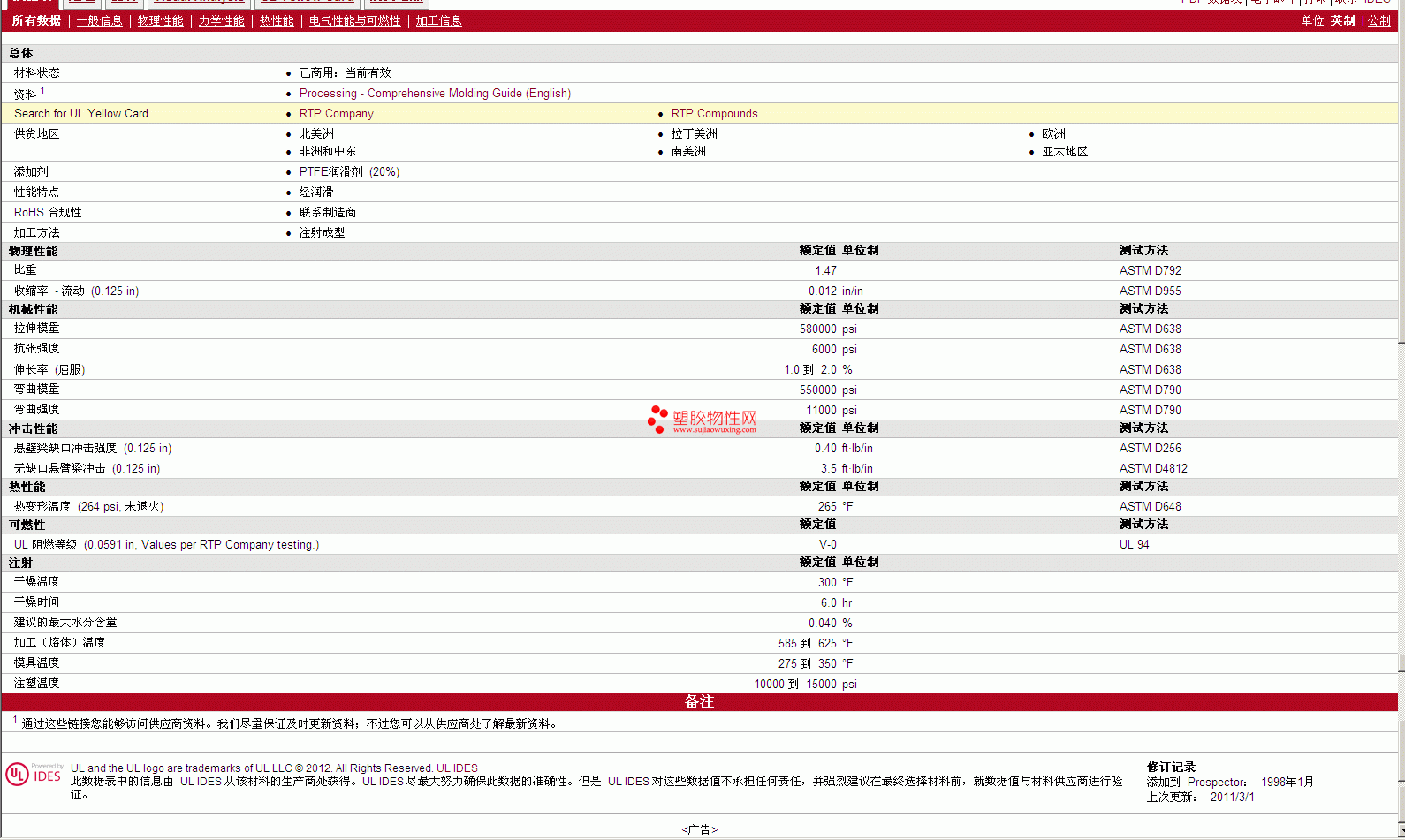1405x840 pixels.
Task: Click the 材料状态 row label
Action: coord(37,73)
